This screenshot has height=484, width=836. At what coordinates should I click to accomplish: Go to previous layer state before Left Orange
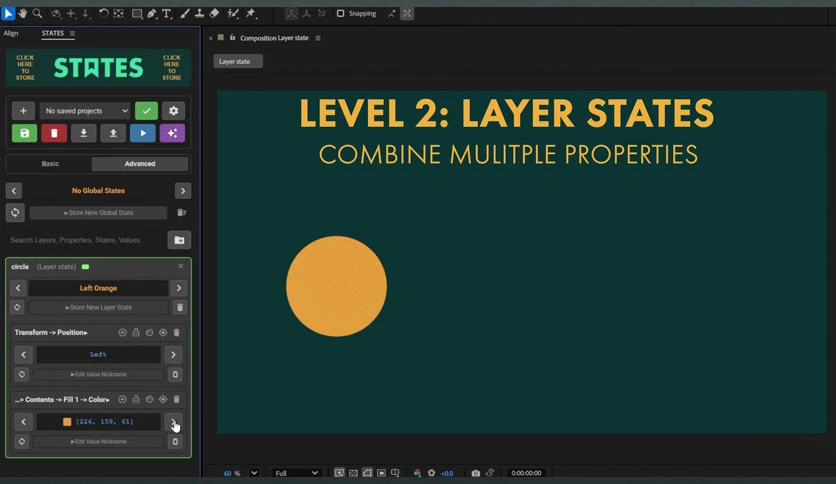point(18,288)
